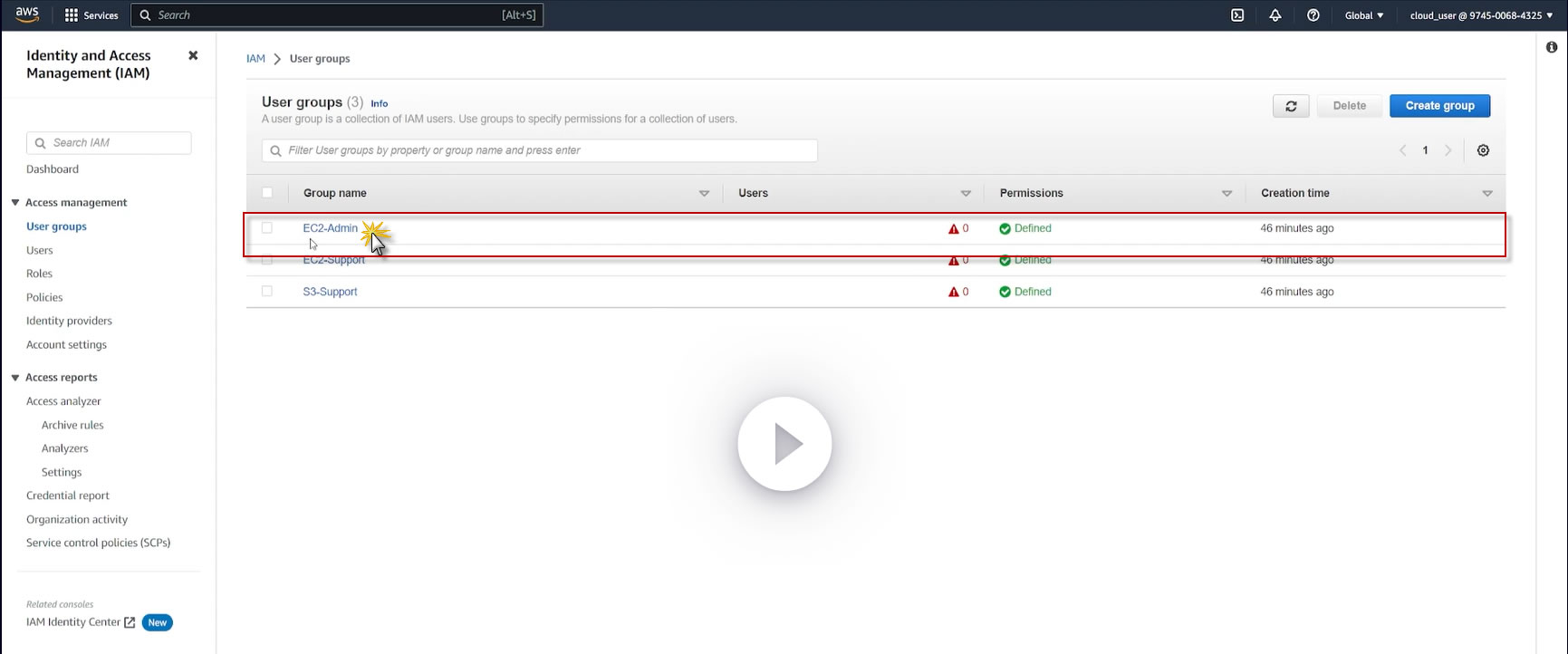Refresh the user groups list

click(1291, 106)
